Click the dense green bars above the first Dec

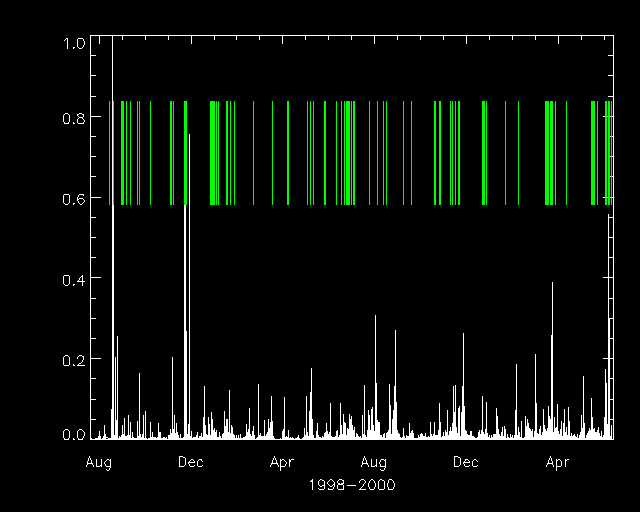[186, 152]
